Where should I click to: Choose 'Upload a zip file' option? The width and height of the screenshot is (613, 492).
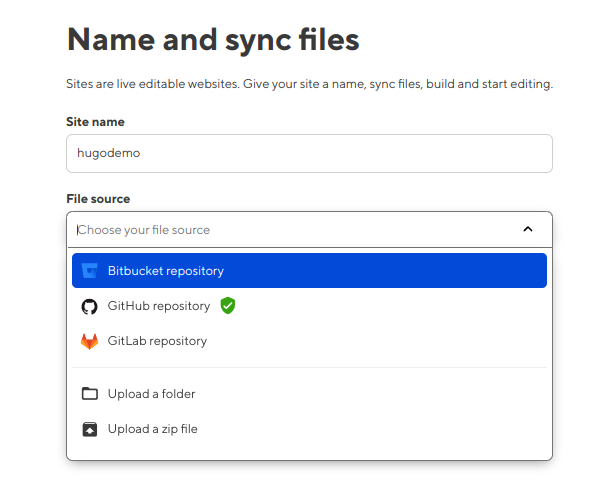click(152, 429)
